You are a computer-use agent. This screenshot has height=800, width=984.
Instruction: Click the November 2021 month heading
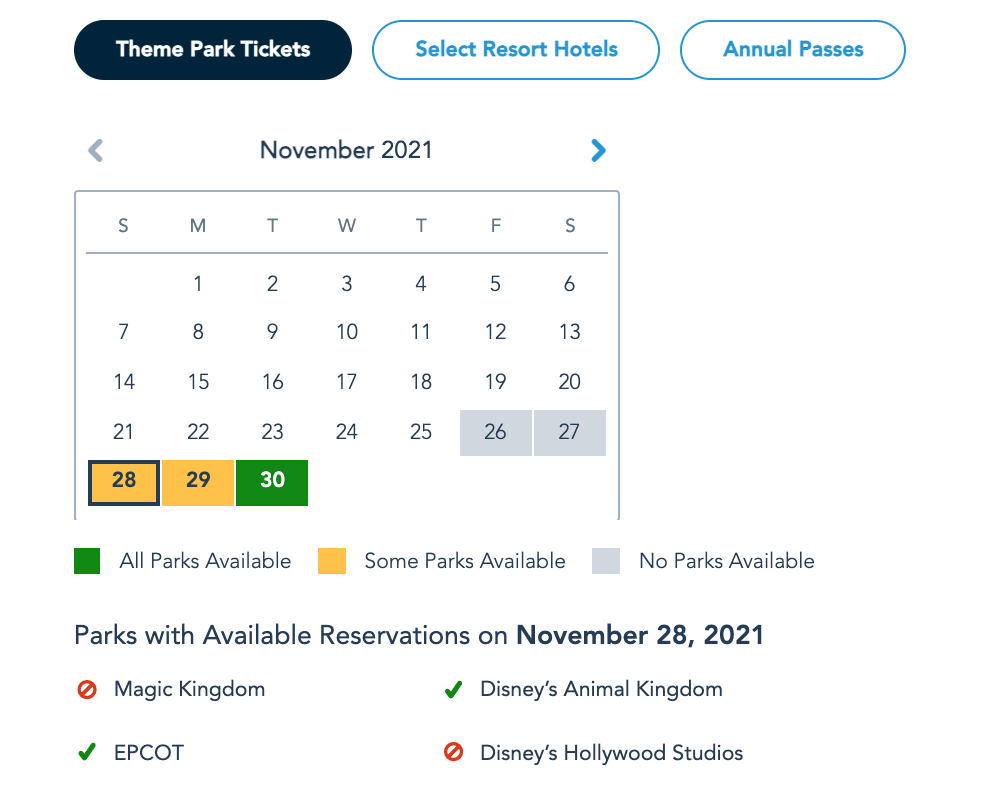pos(346,151)
